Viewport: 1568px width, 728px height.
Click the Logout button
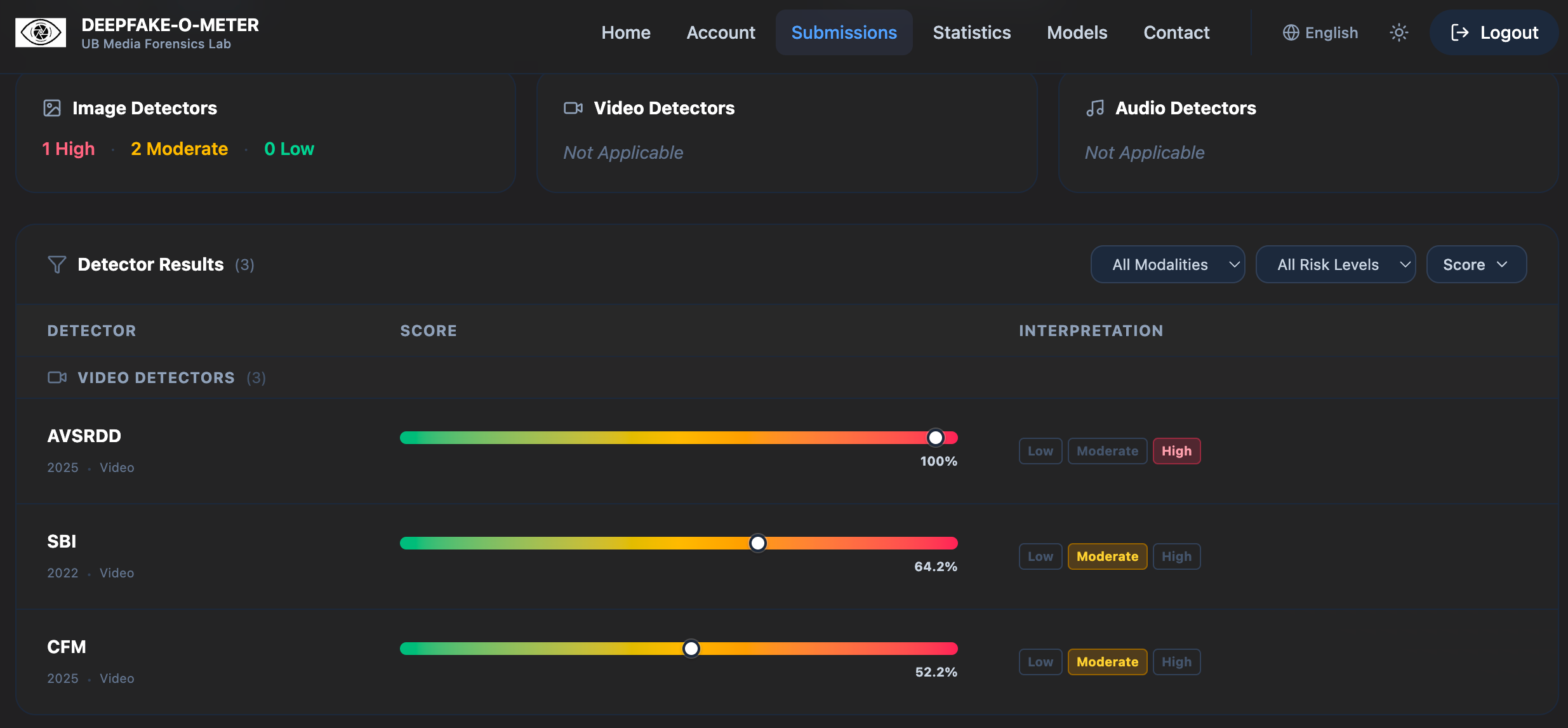click(1494, 32)
